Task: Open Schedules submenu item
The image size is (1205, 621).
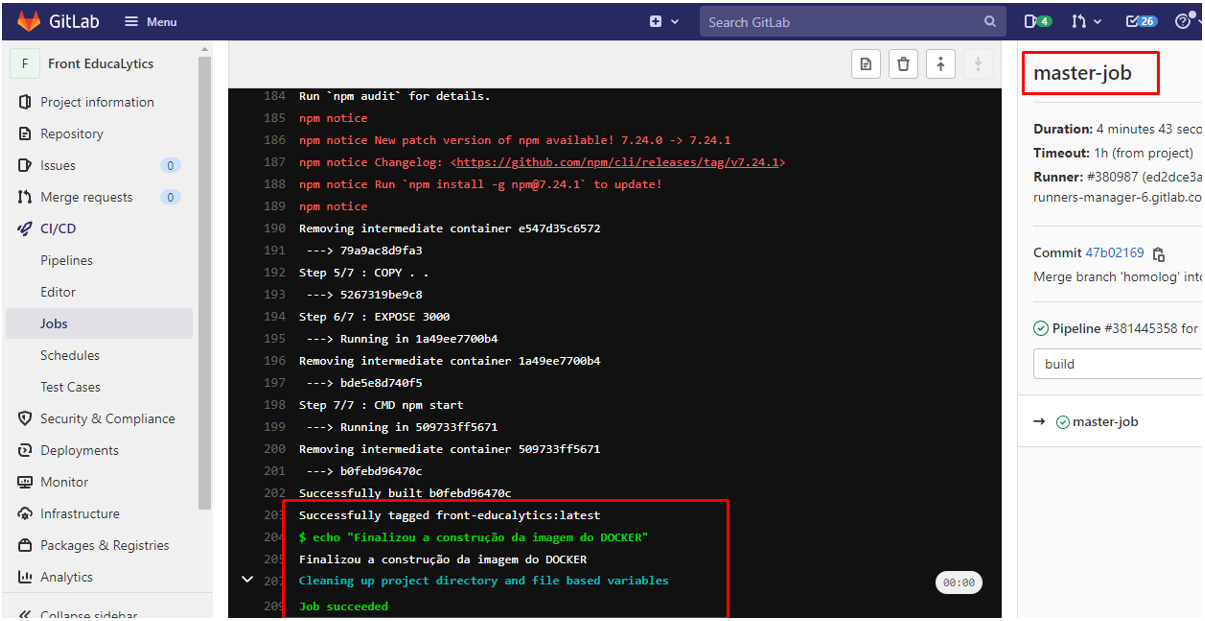Action: click(70, 355)
